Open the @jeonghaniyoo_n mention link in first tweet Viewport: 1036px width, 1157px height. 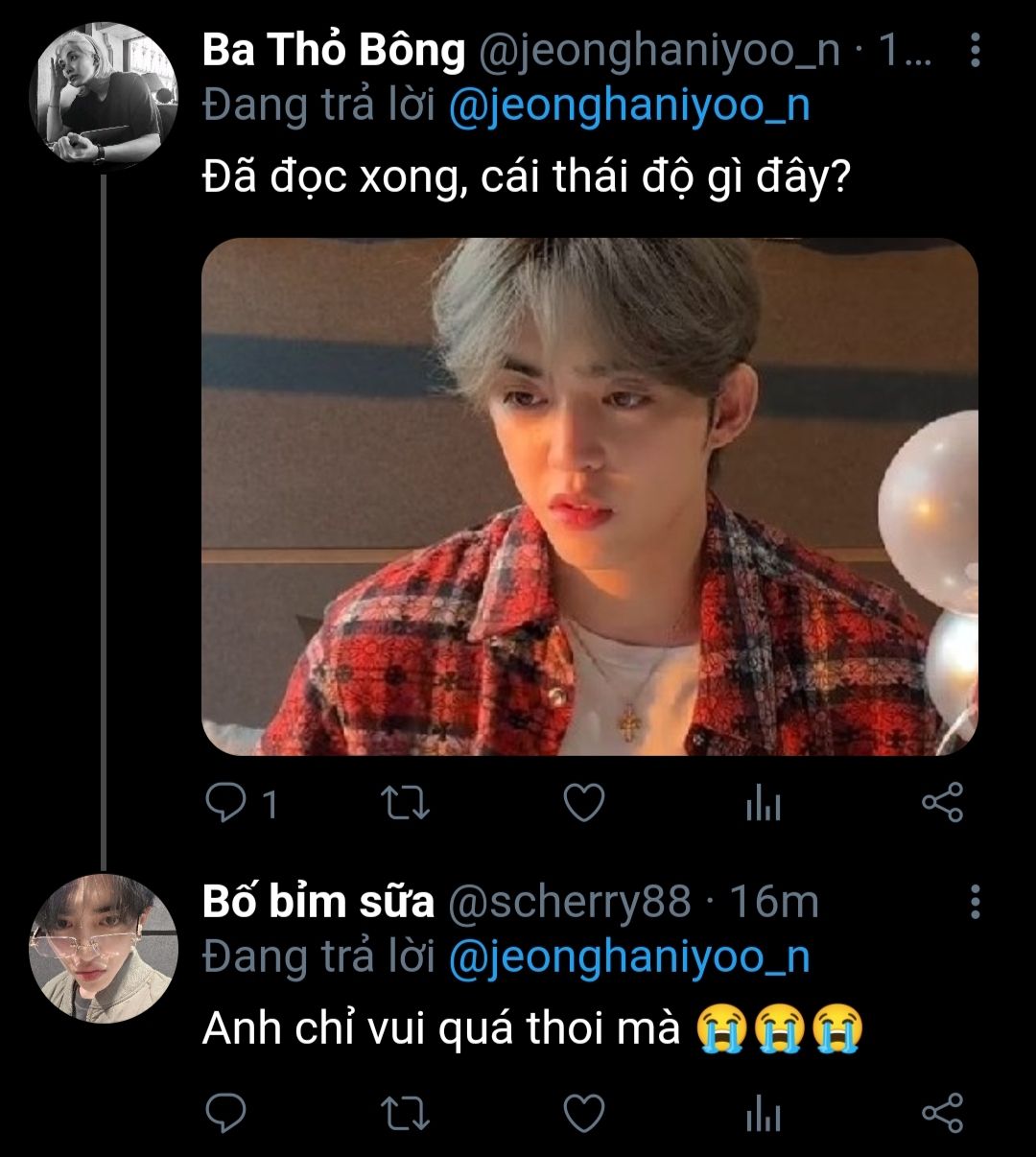click(x=629, y=106)
